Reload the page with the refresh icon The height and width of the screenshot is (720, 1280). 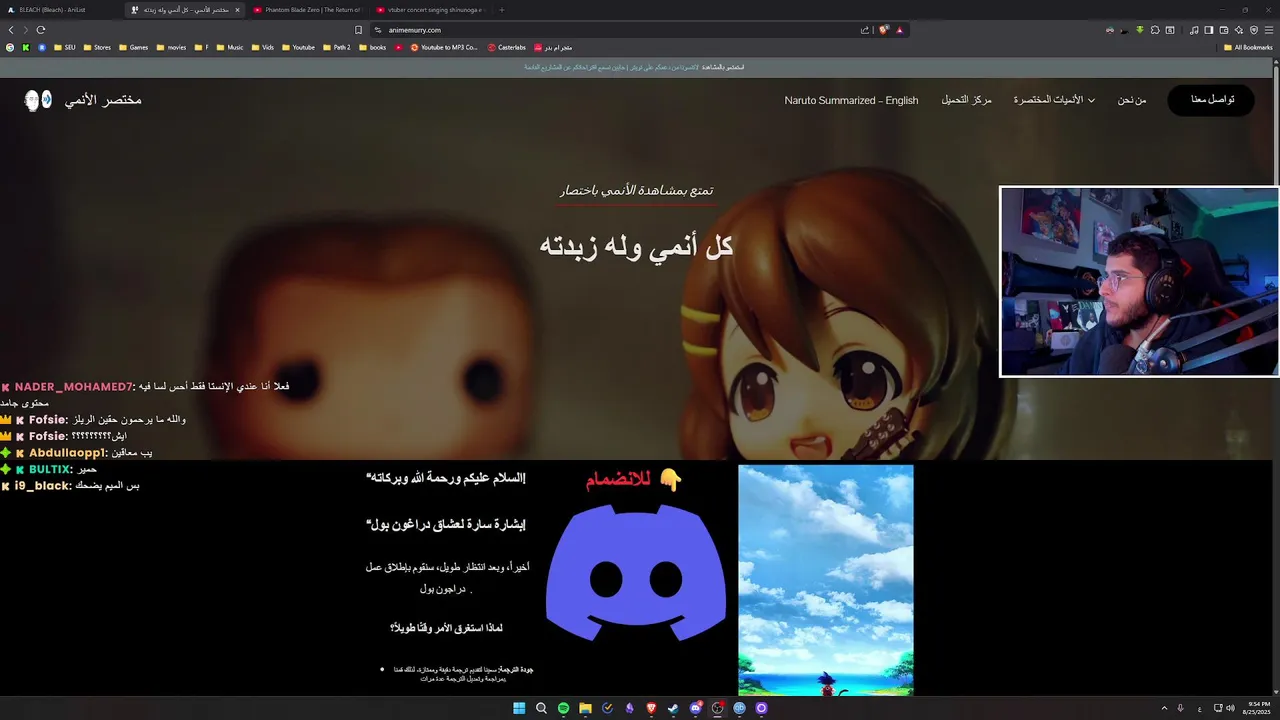[x=41, y=30]
